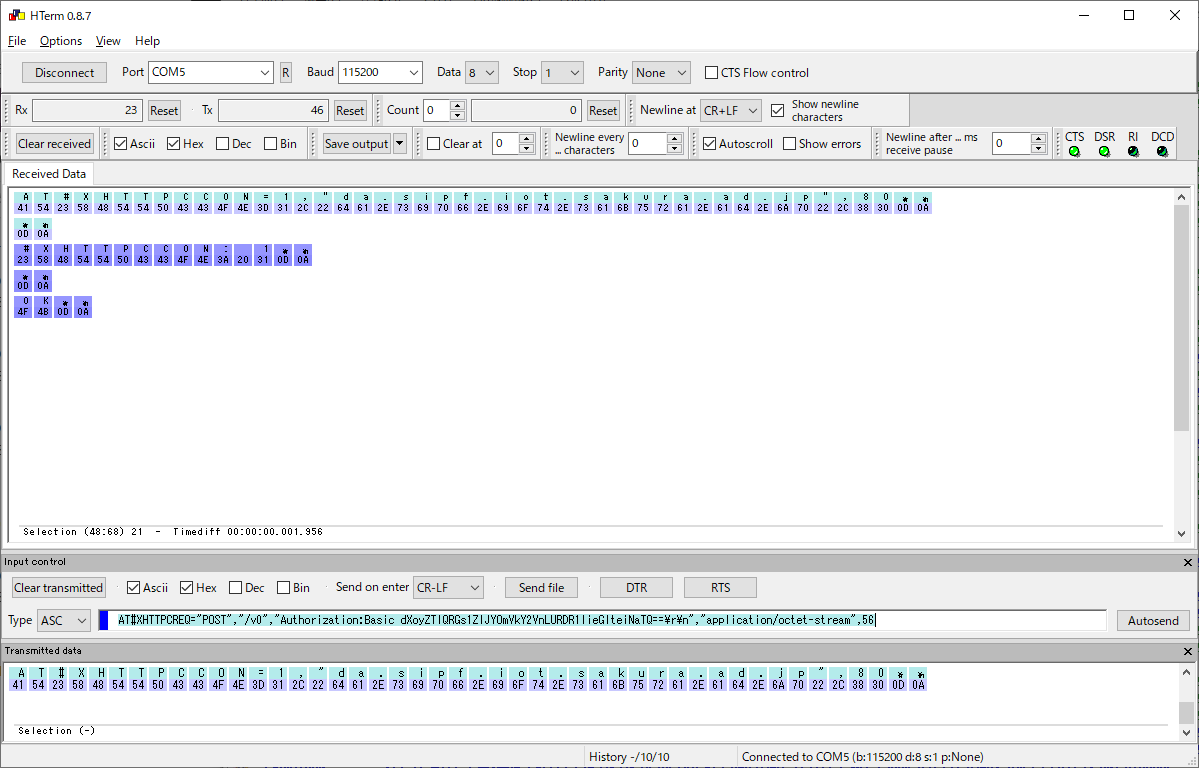1199x768 pixels.
Task: Select the Received Data tab
Action: (50, 174)
